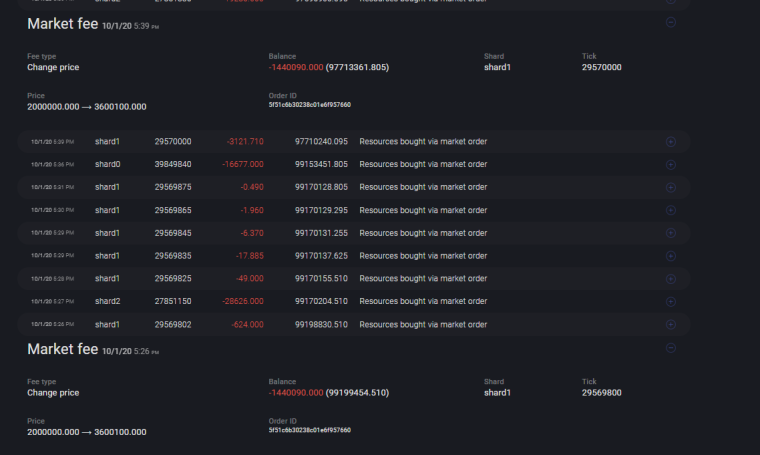Click the -1.960 amount
760x455 pixels.
[x=252, y=210]
